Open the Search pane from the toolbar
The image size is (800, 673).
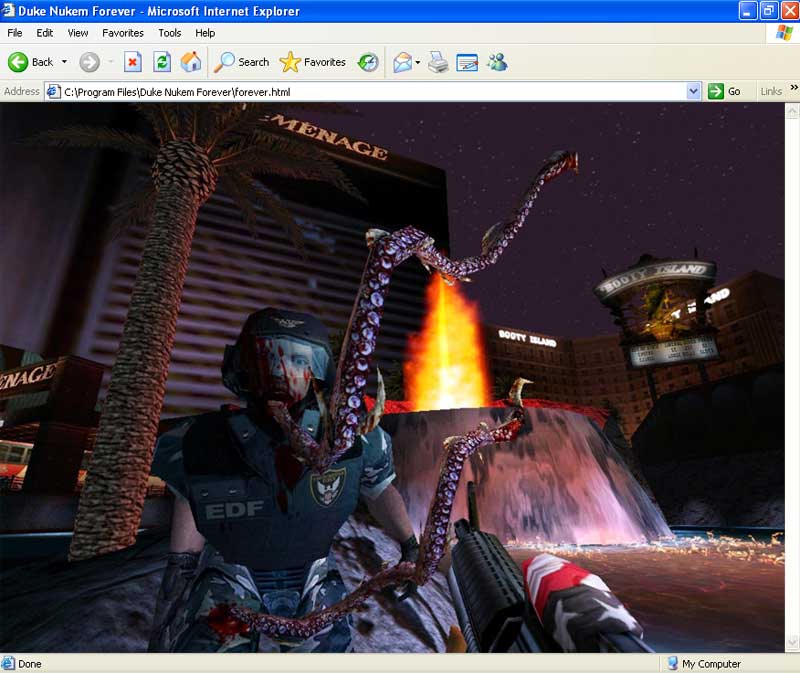point(242,62)
